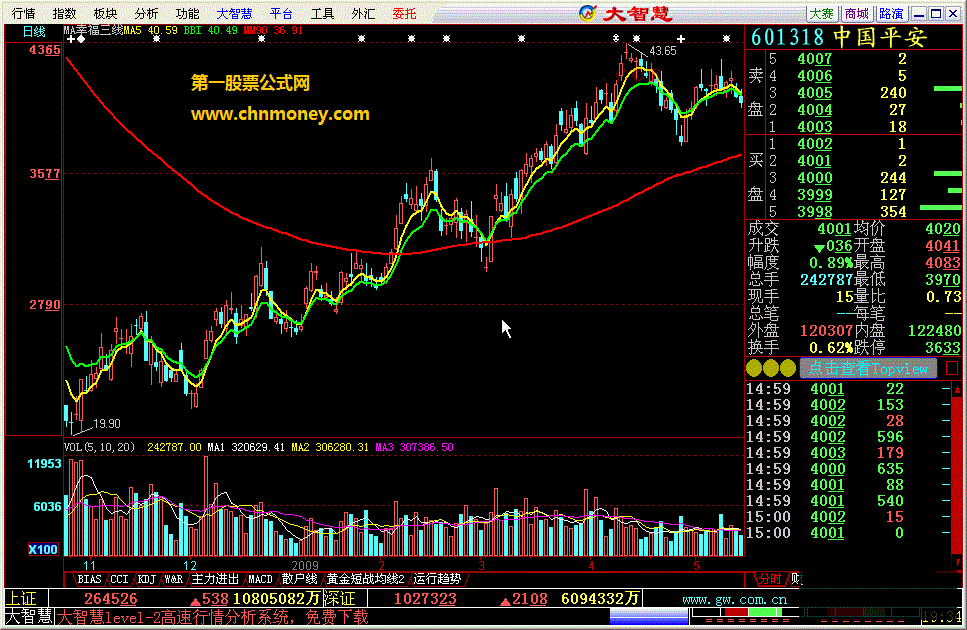Switch to the W&R indicator tab
The height and width of the screenshot is (630, 967).
point(173,579)
